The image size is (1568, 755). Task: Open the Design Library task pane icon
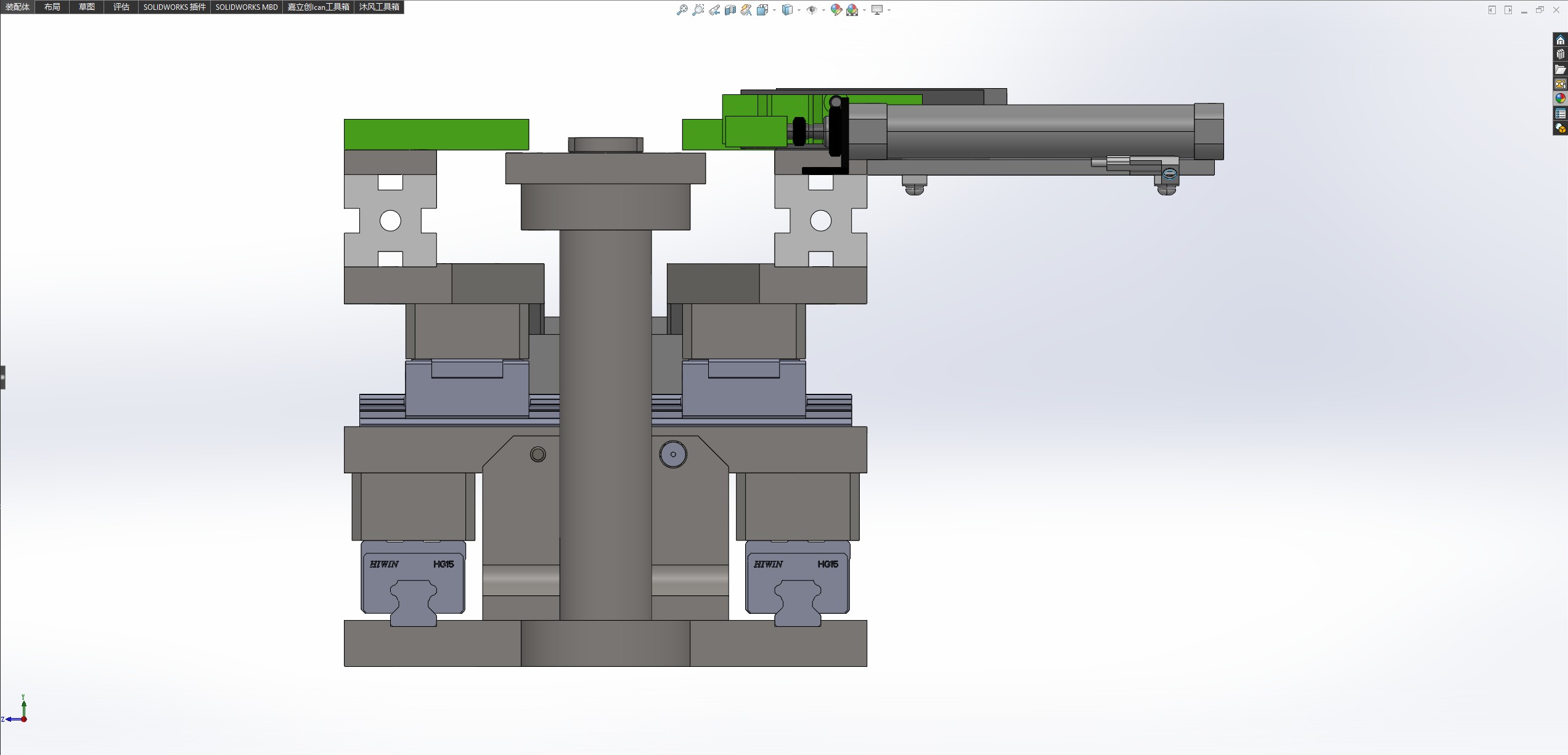(1560, 55)
